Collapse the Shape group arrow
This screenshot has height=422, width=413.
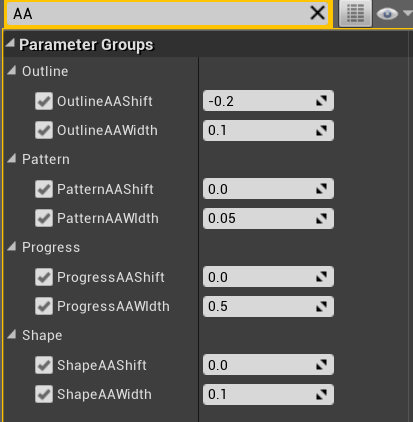[12, 334]
